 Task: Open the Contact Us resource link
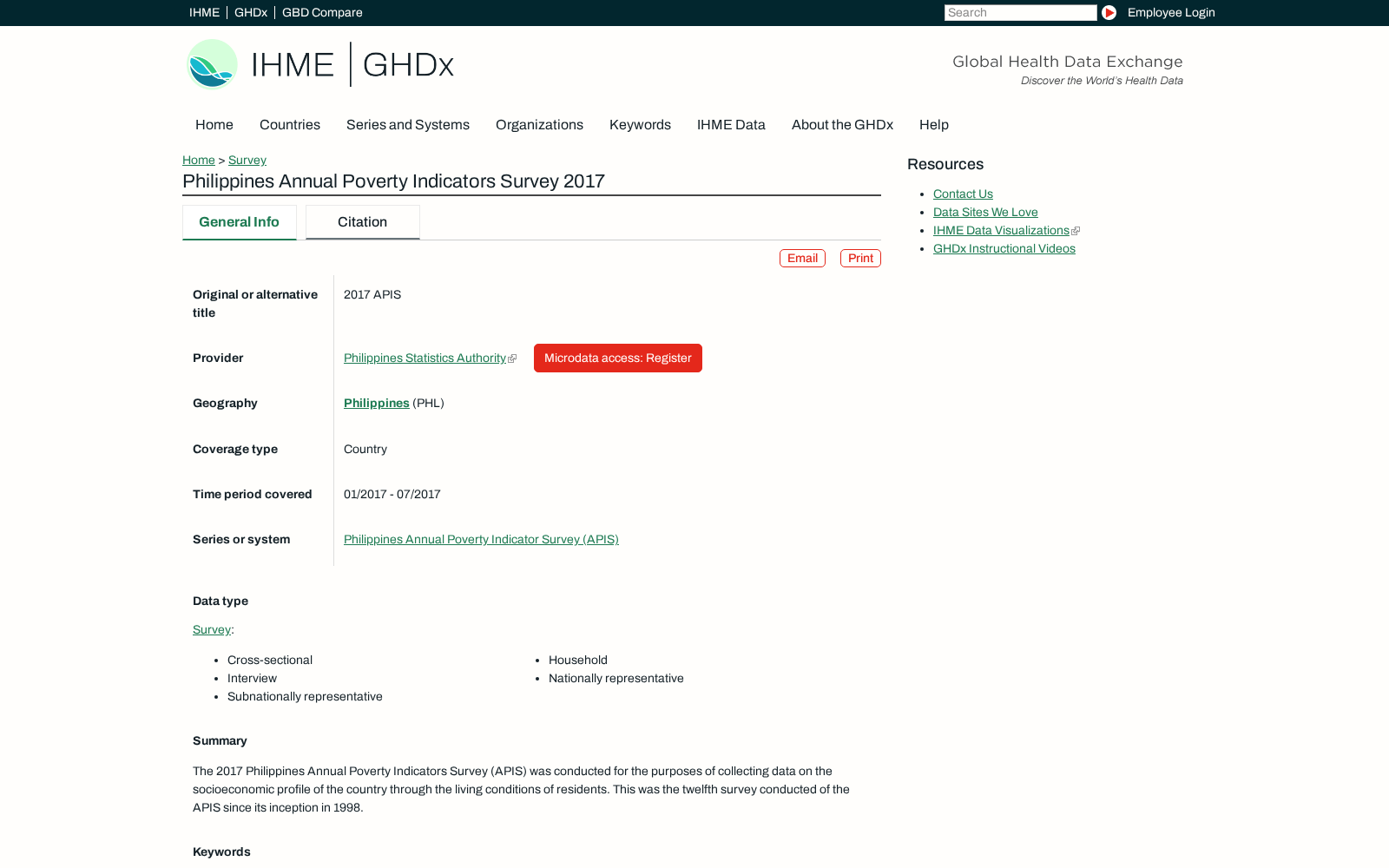963,194
